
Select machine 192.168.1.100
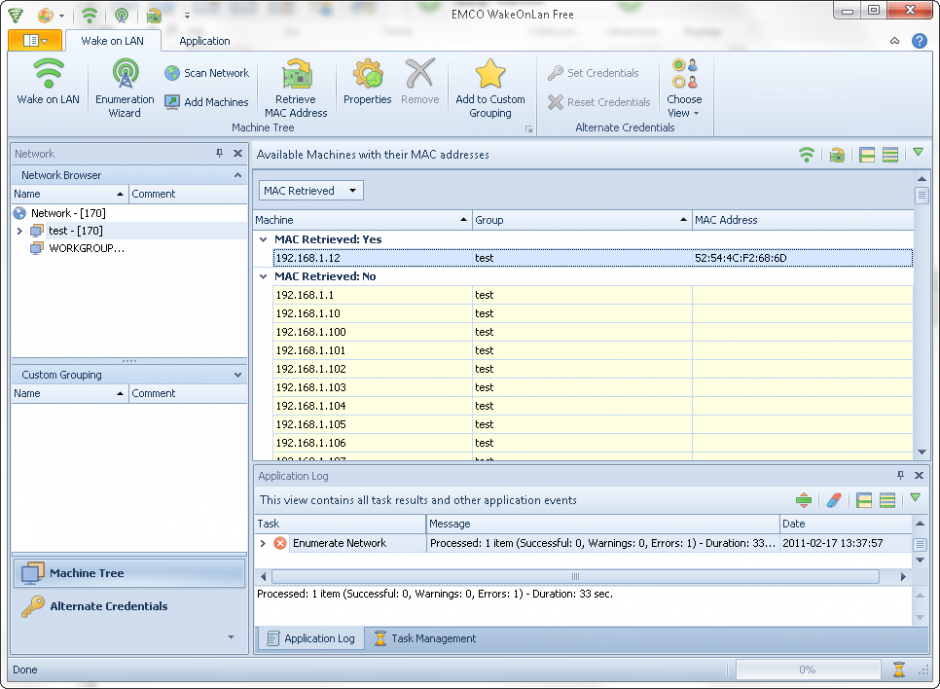point(592,332)
